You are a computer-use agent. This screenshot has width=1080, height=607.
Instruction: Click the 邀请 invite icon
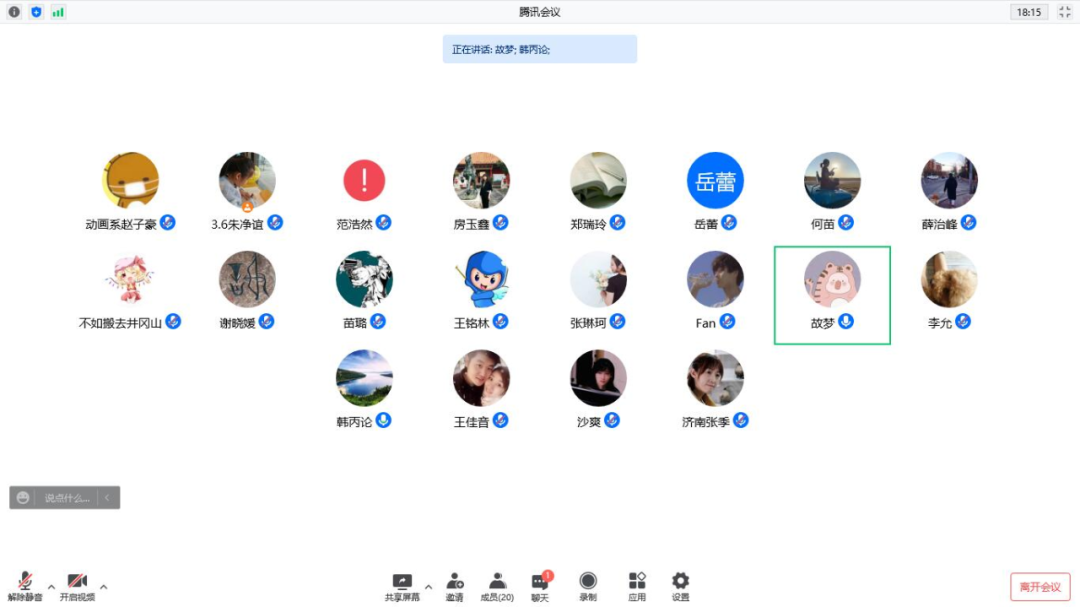coord(455,585)
